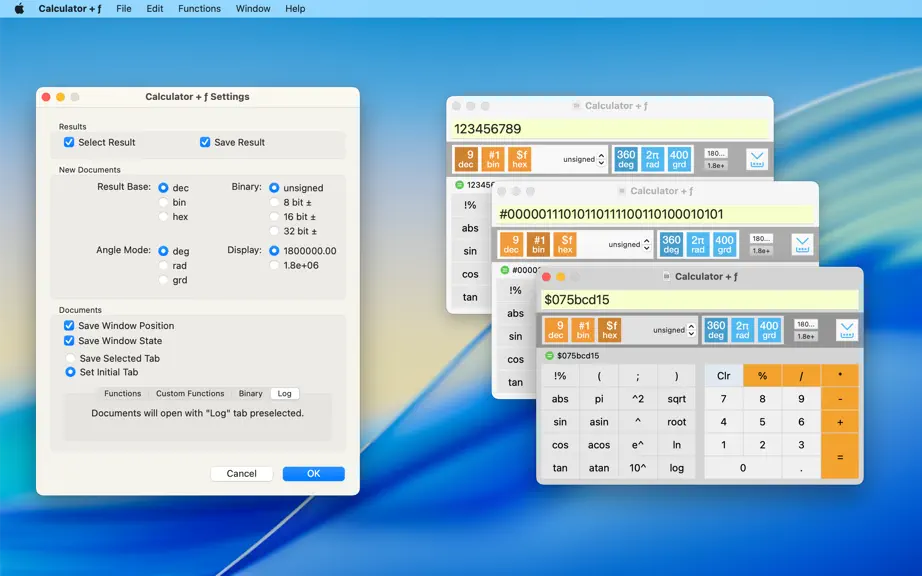
Task: Set Display to 1.8e+06 format
Action: (x=274, y=266)
